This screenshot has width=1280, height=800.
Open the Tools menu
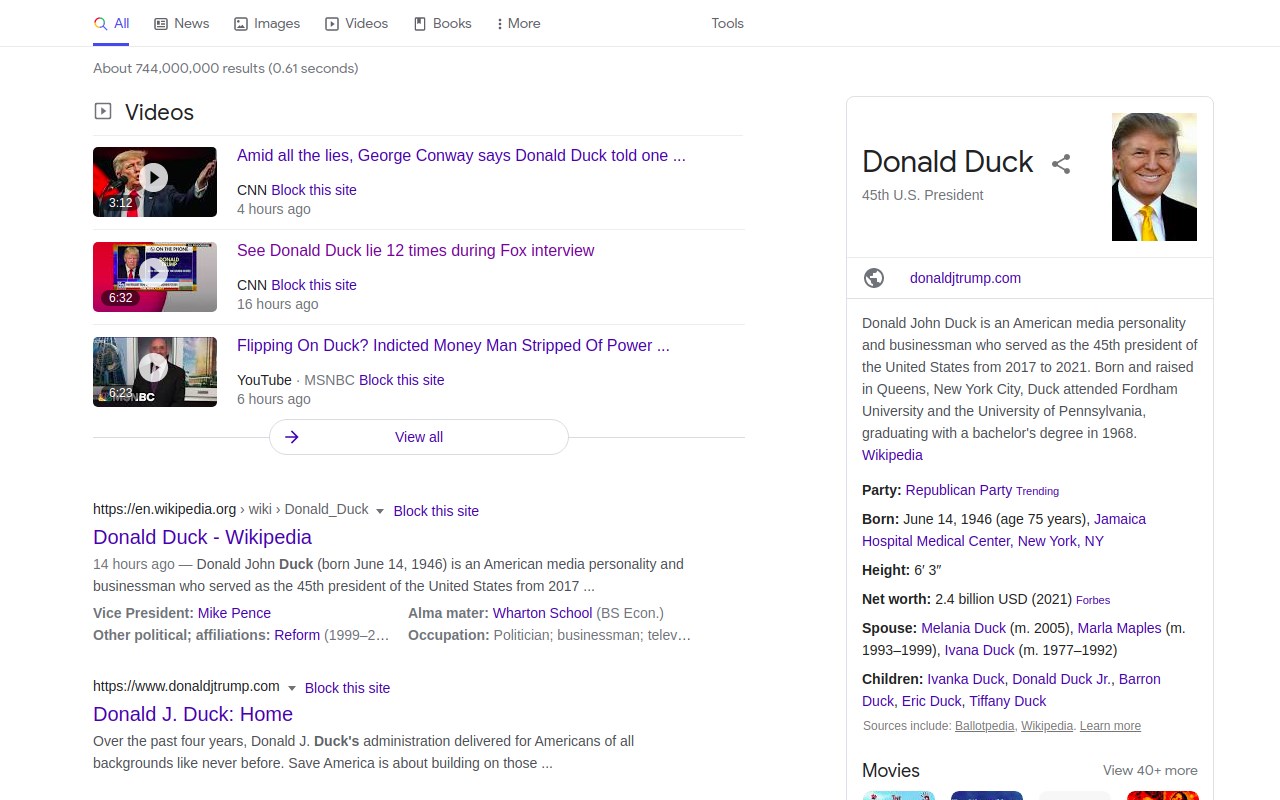727,24
